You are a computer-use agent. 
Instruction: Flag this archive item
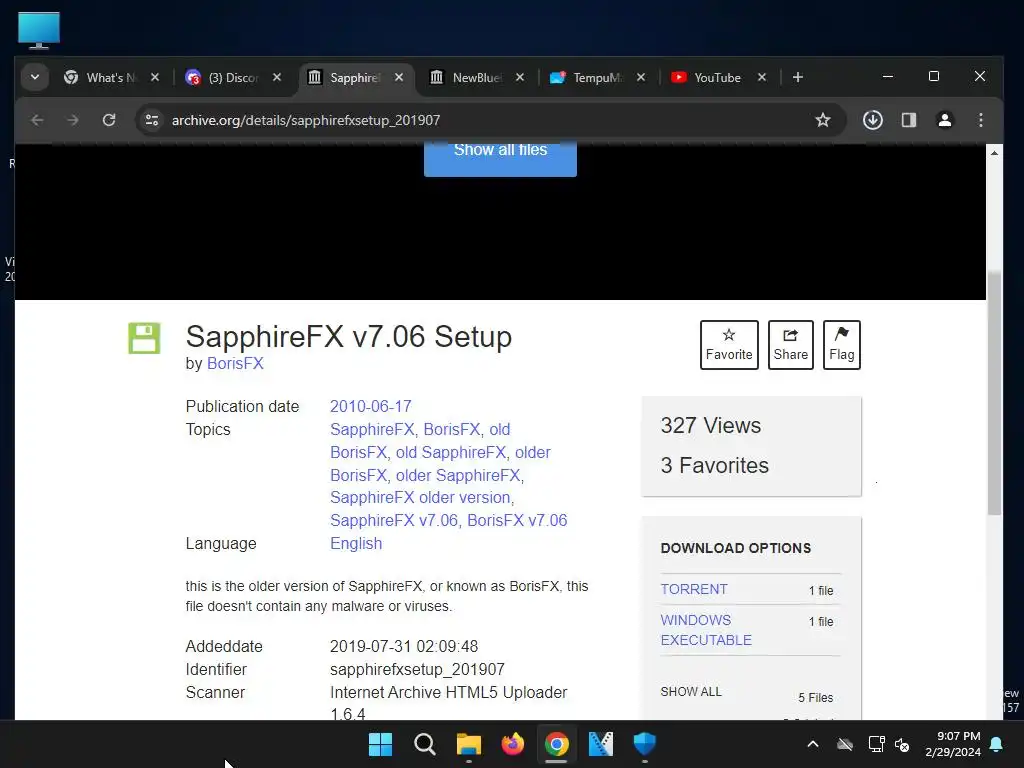point(842,345)
